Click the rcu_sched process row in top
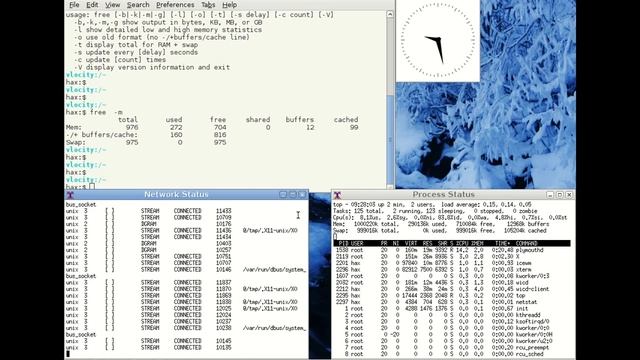Viewport: 640px width, 360px height. [x=440, y=355]
